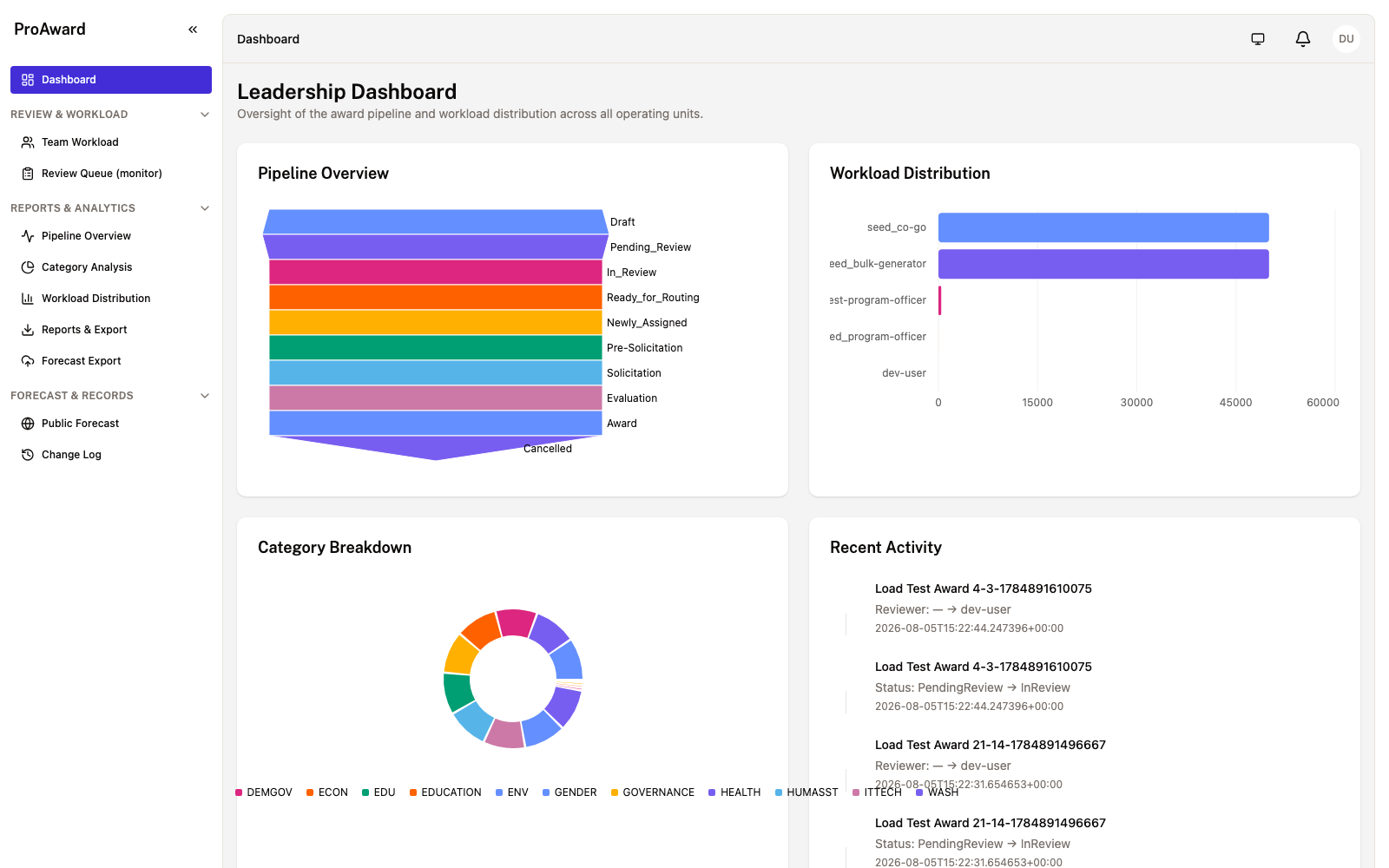Screen dimensions: 1389x868
Task: Collapse the Forecast & Records section
Action: pyautogui.click(x=205, y=396)
